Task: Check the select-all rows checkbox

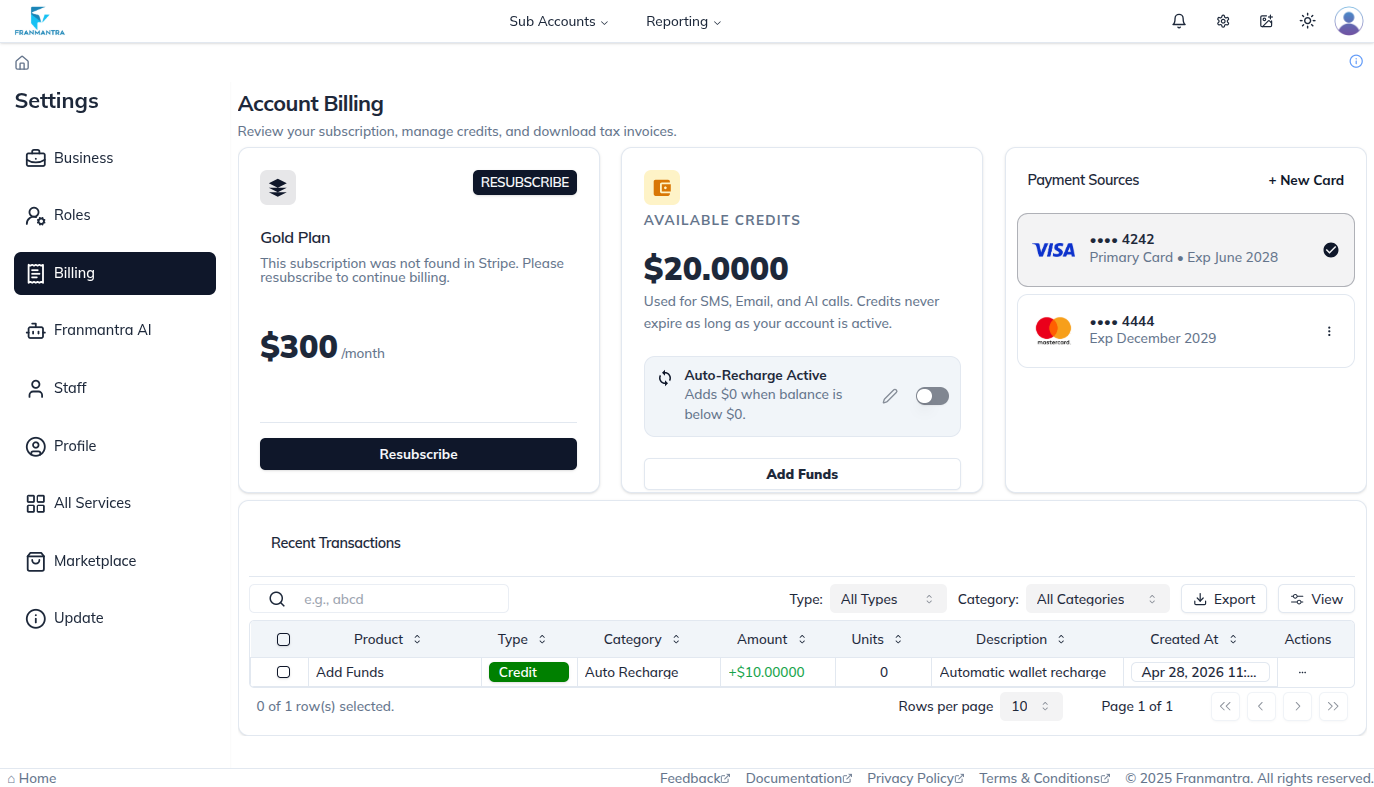Action: [283, 639]
